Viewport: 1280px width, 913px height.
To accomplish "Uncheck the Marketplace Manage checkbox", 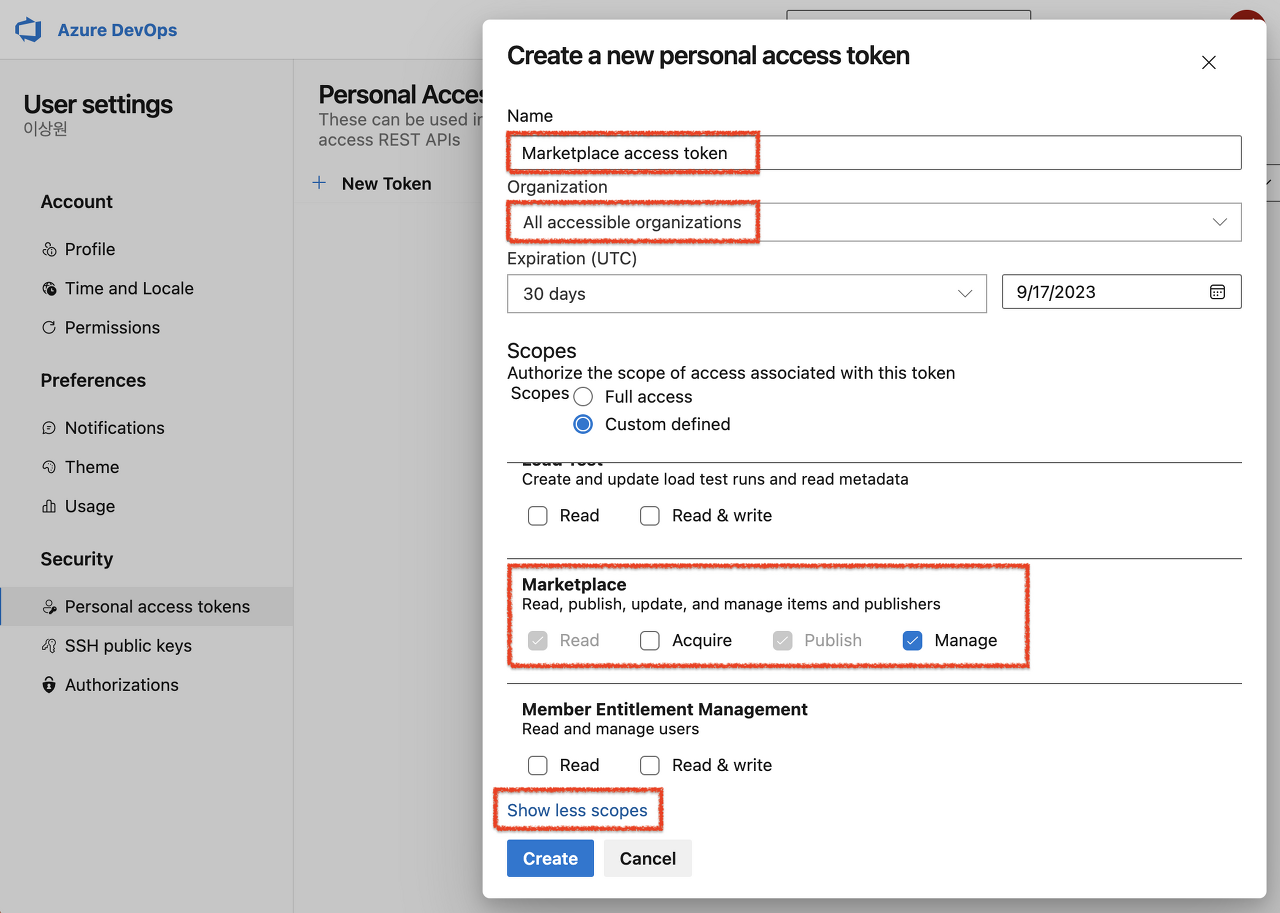I will 912,641.
